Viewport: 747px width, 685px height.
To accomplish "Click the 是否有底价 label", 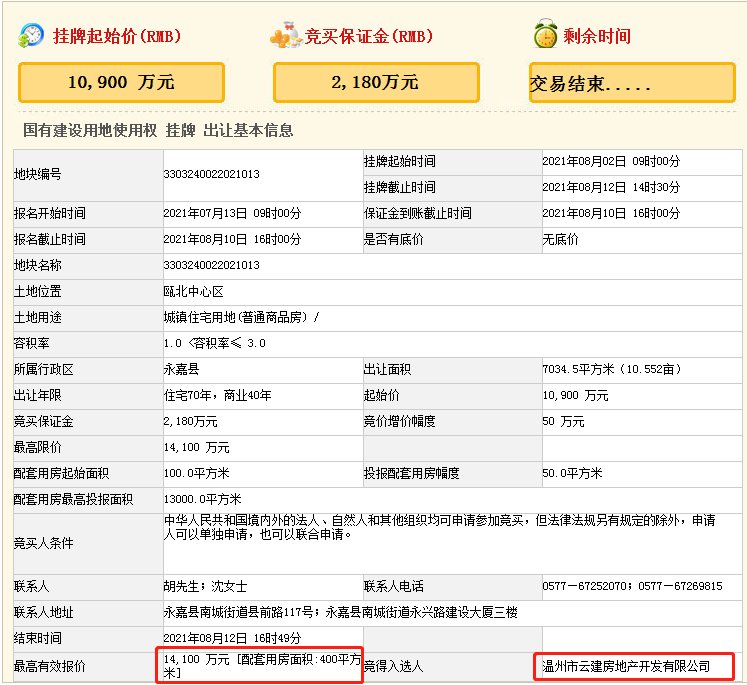I will (394, 239).
